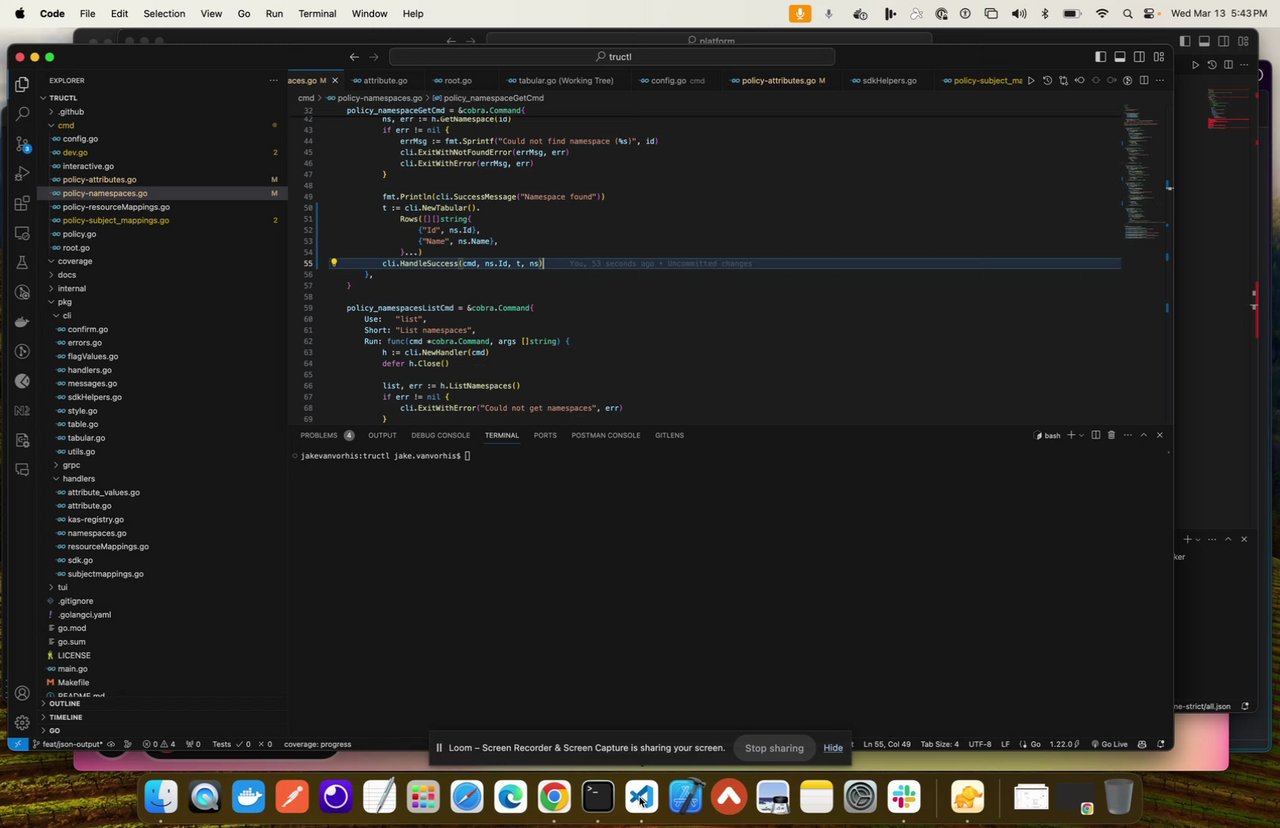This screenshot has height=828, width=1280.
Task: Open the Source Control view
Action: (22, 144)
